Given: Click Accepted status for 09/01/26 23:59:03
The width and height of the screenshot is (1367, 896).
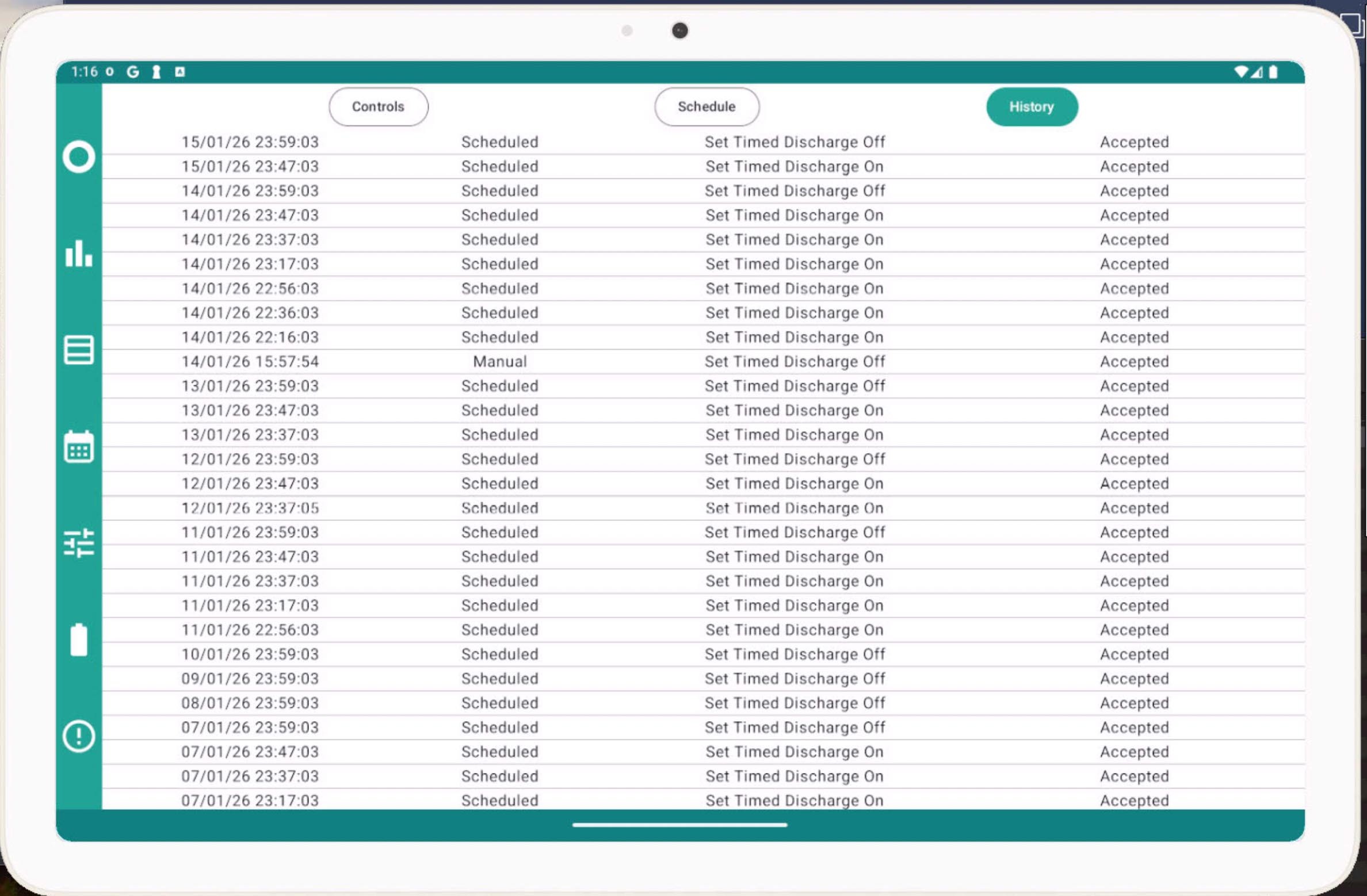Looking at the screenshot, I should [1135, 679].
